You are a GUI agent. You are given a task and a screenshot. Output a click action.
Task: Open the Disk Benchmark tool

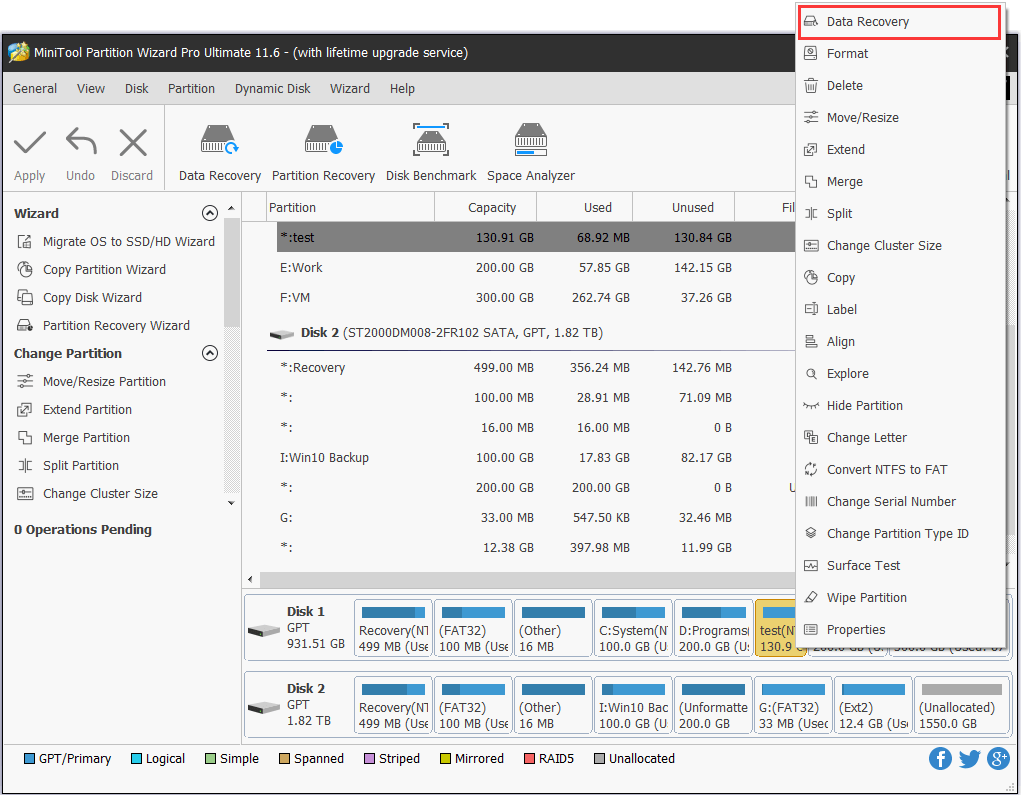click(x=430, y=153)
